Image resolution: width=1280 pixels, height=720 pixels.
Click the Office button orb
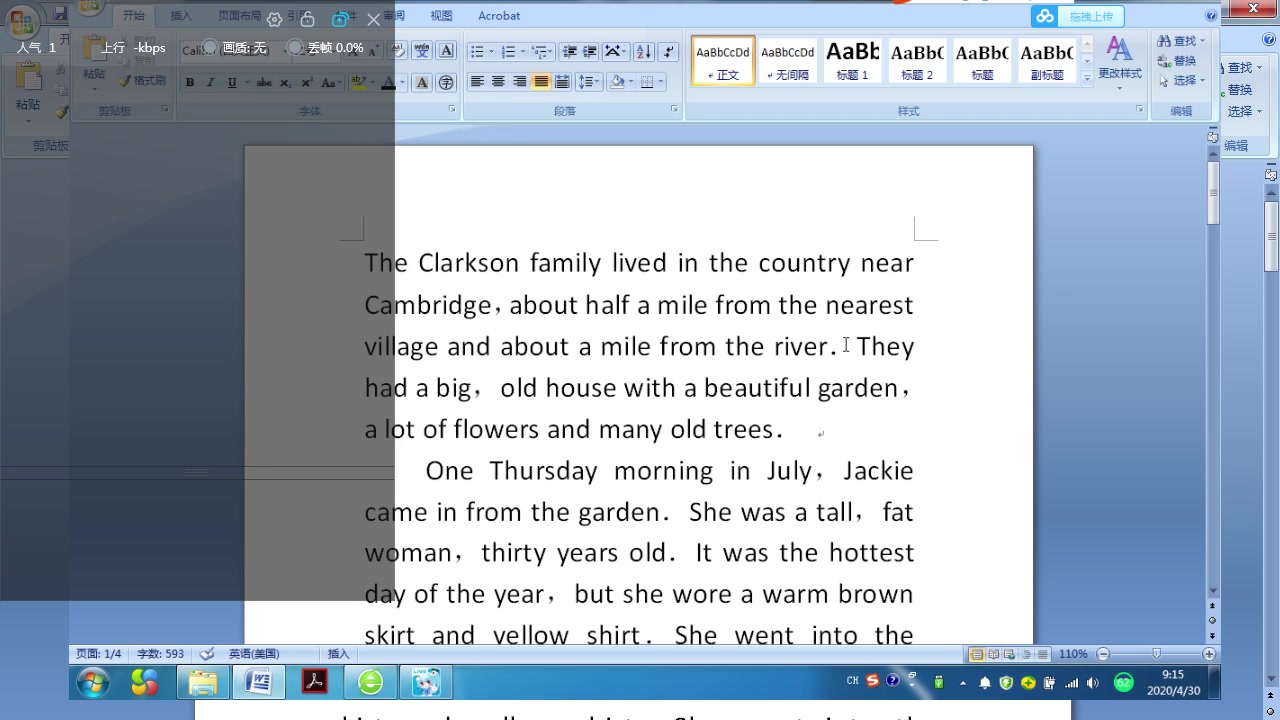pos(22,22)
